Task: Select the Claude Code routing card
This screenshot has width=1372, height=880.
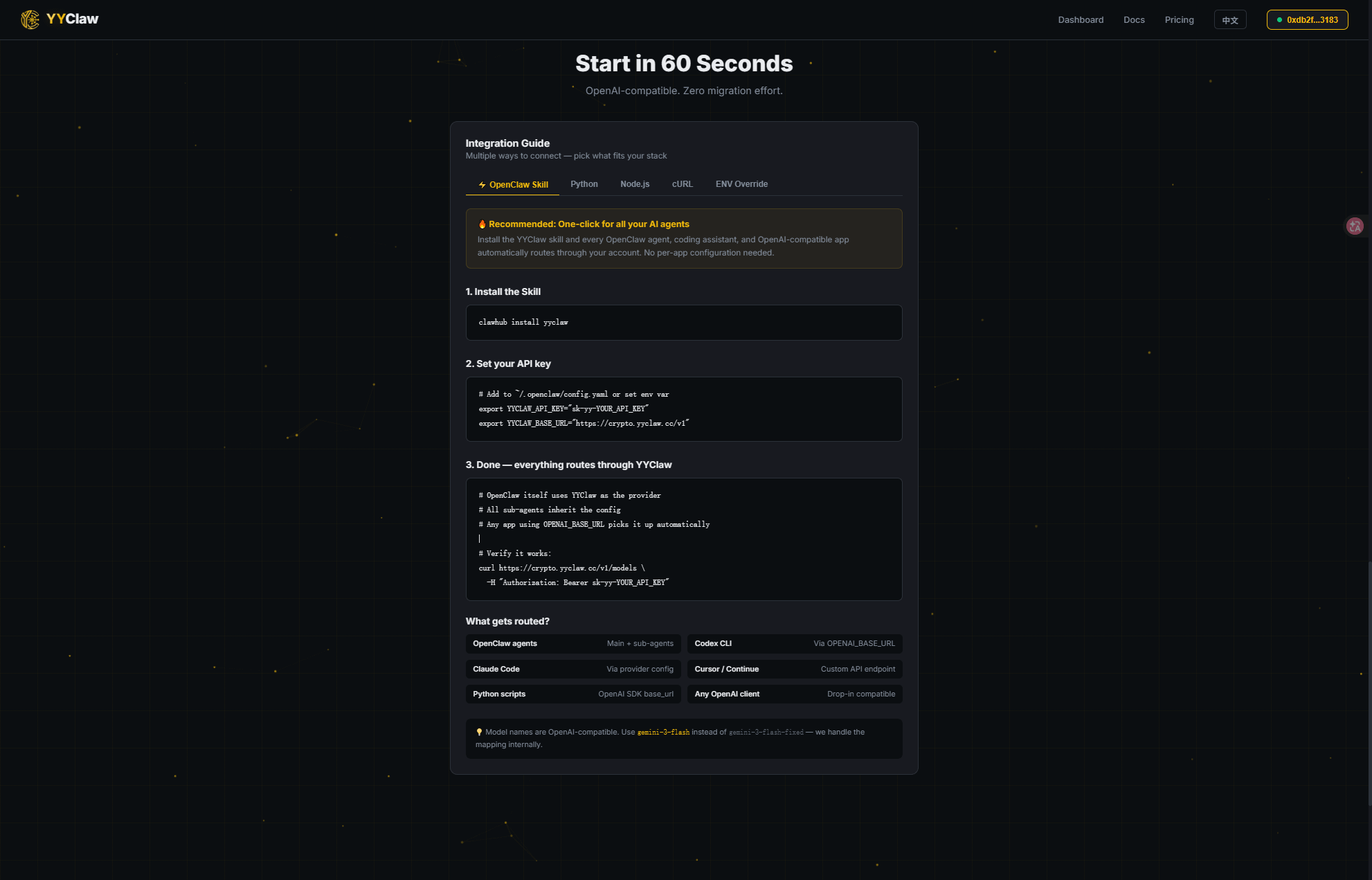Action: pos(572,670)
